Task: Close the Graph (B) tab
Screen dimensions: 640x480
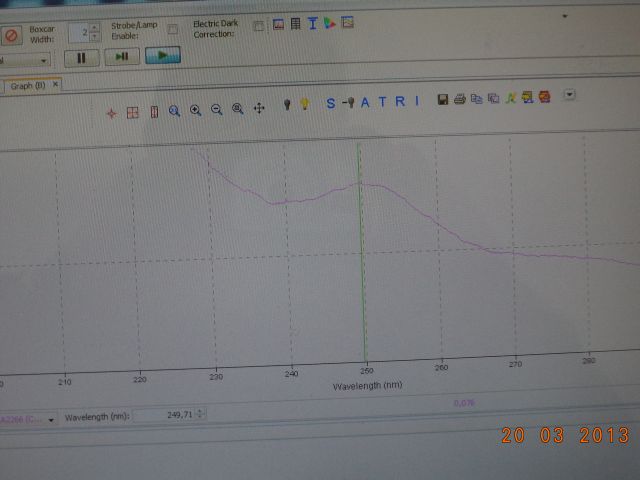Action: pos(55,84)
